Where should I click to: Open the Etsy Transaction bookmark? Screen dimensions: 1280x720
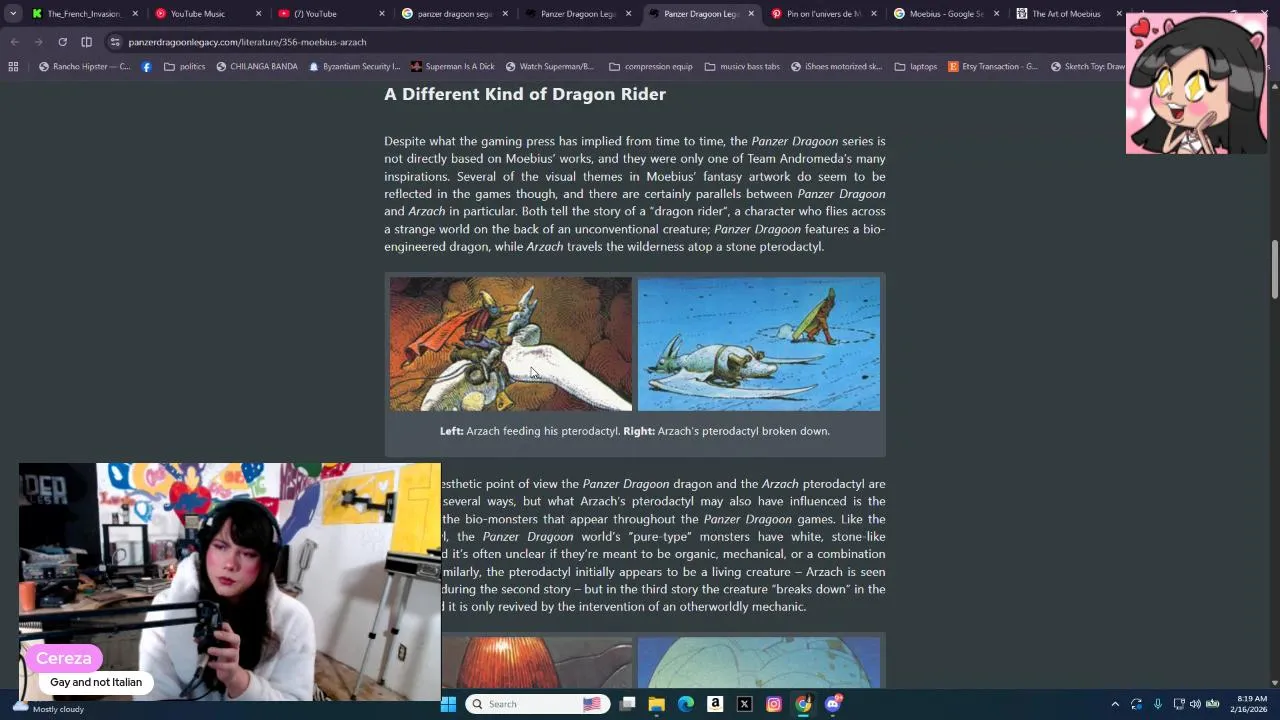point(993,67)
